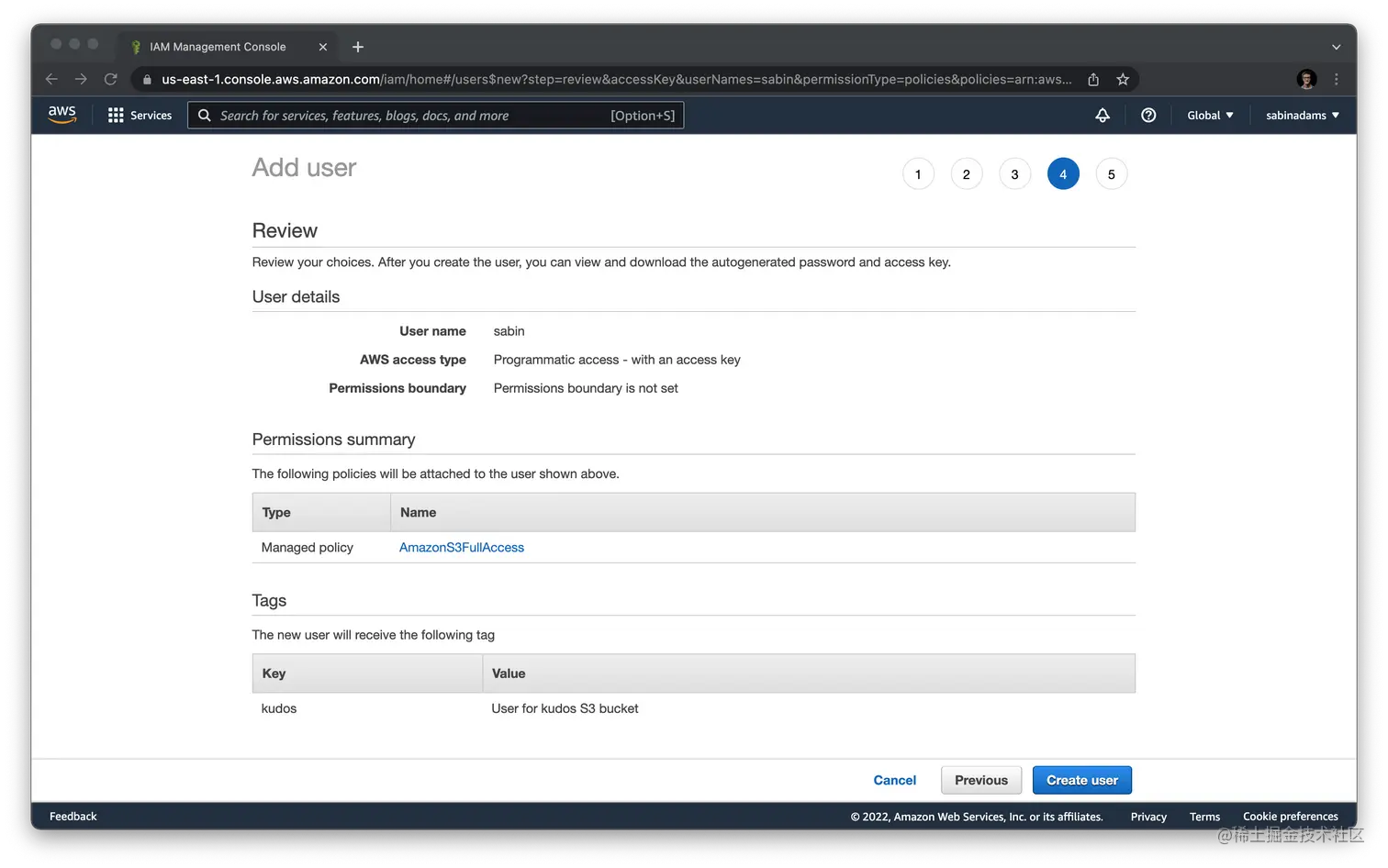Select step 2 in the Add user wizard
Viewport: 1388px width, 868px height.
pyautogui.click(x=966, y=173)
